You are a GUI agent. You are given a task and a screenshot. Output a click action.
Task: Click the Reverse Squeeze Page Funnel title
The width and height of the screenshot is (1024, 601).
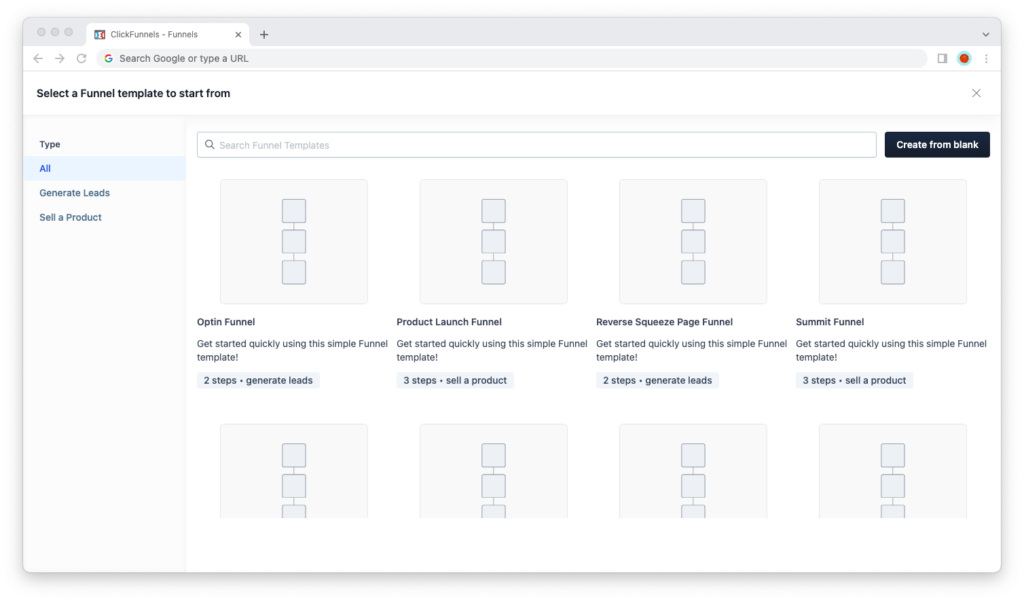664,322
